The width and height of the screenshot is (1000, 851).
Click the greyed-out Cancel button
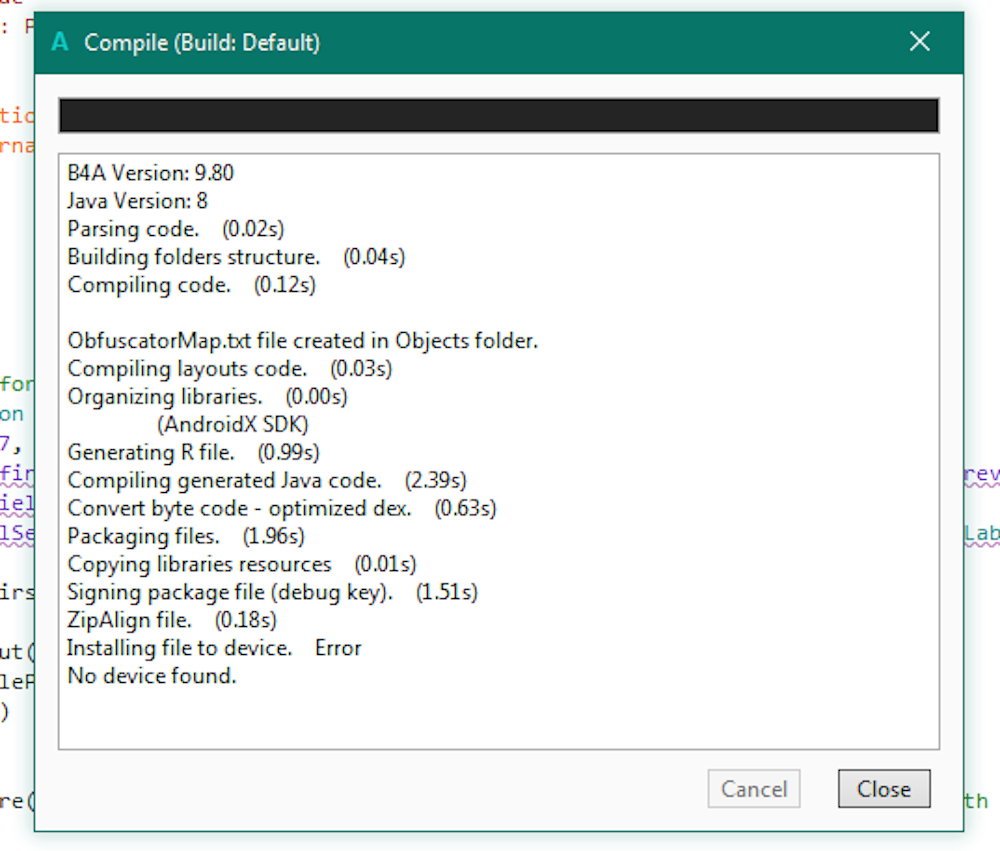click(x=754, y=789)
